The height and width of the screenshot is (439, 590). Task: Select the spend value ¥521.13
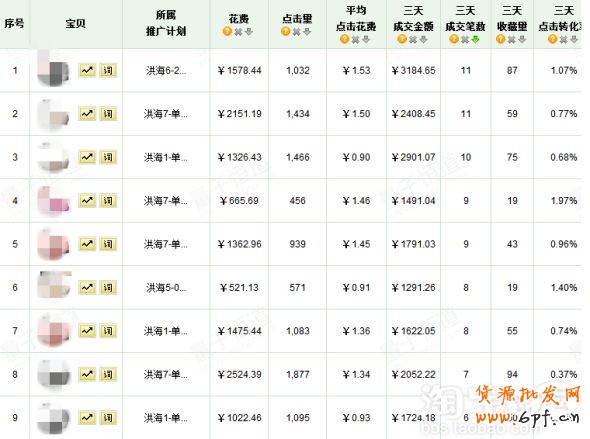click(x=239, y=288)
